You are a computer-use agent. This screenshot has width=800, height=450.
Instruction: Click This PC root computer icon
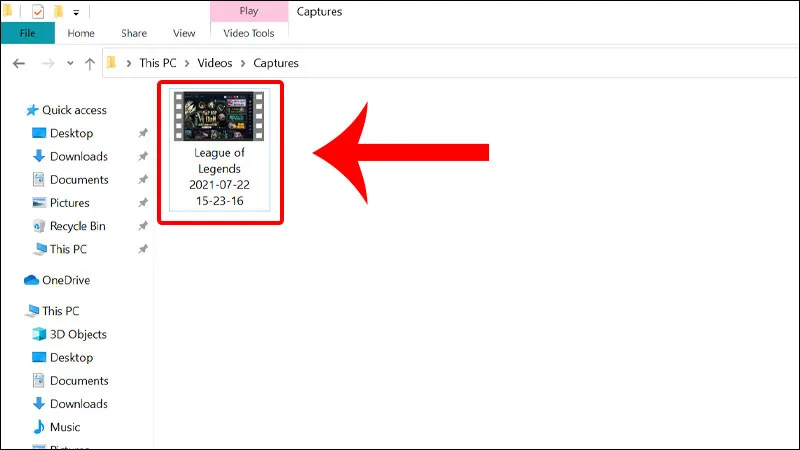pyautogui.click(x=32, y=311)
